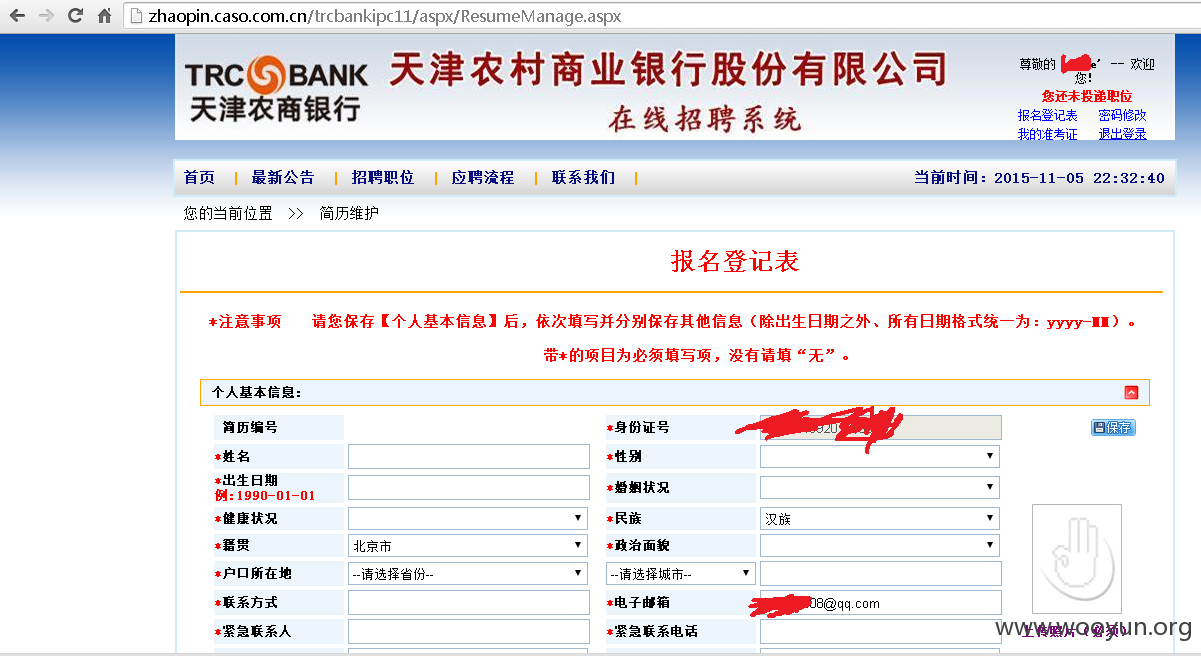Open the 婚姻状况 marital status dropdown
Image resolution: width=1201 pixels, height=656 pixels.
coord(880,488)
